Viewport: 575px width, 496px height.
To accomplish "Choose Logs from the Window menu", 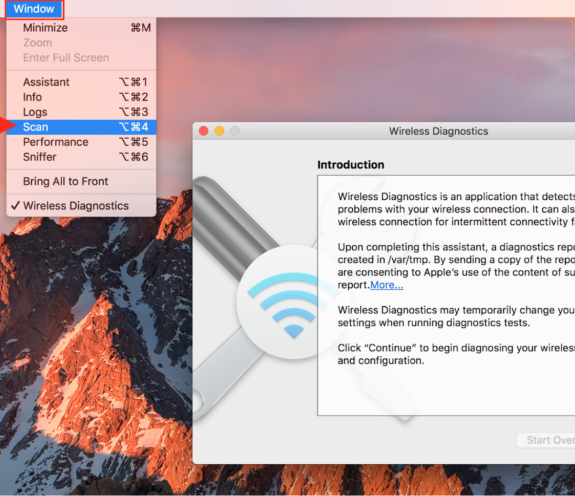I will coord(81,112).
